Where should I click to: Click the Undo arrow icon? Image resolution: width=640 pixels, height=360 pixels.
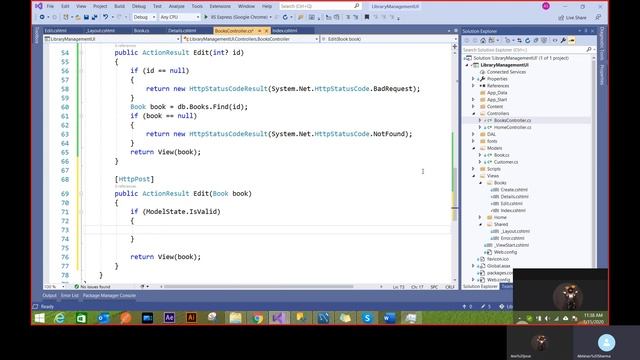click(105, 17)
